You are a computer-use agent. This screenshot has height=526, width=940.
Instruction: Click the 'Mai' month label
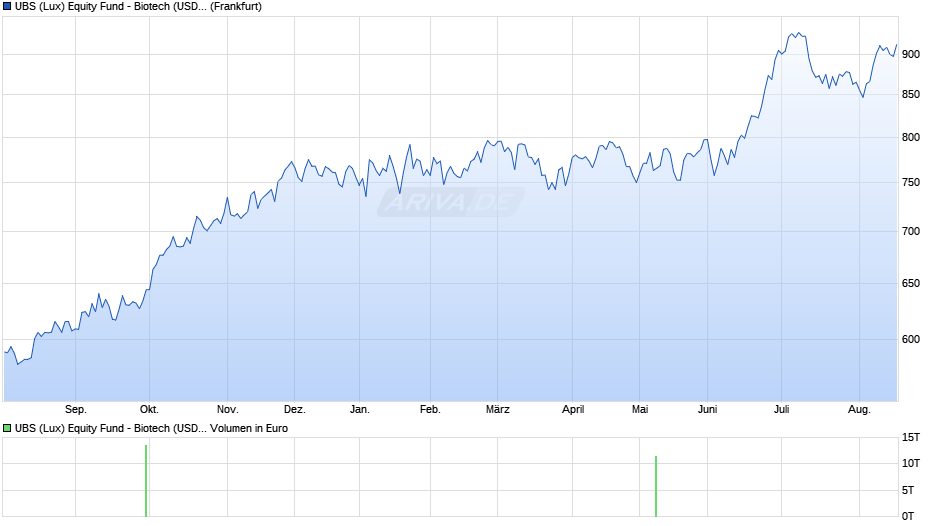pyautogui.click(x=640, y=410)
